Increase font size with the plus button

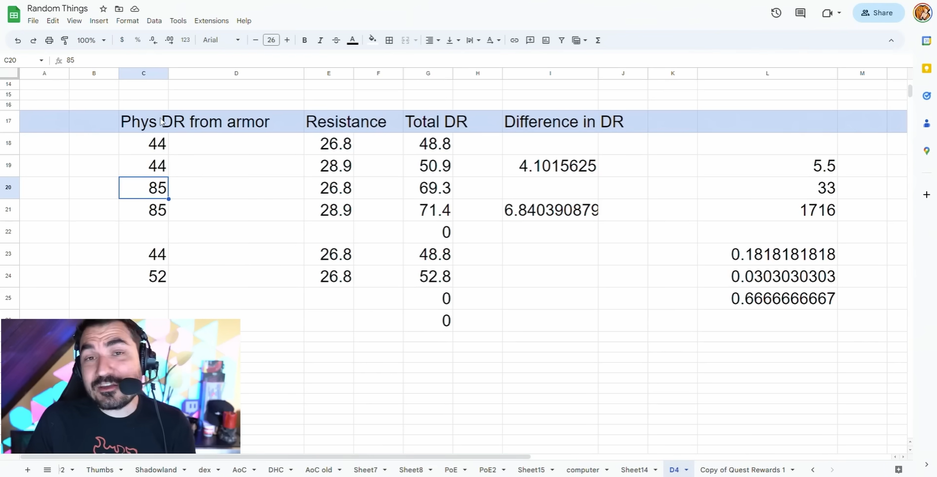(287, 40)
